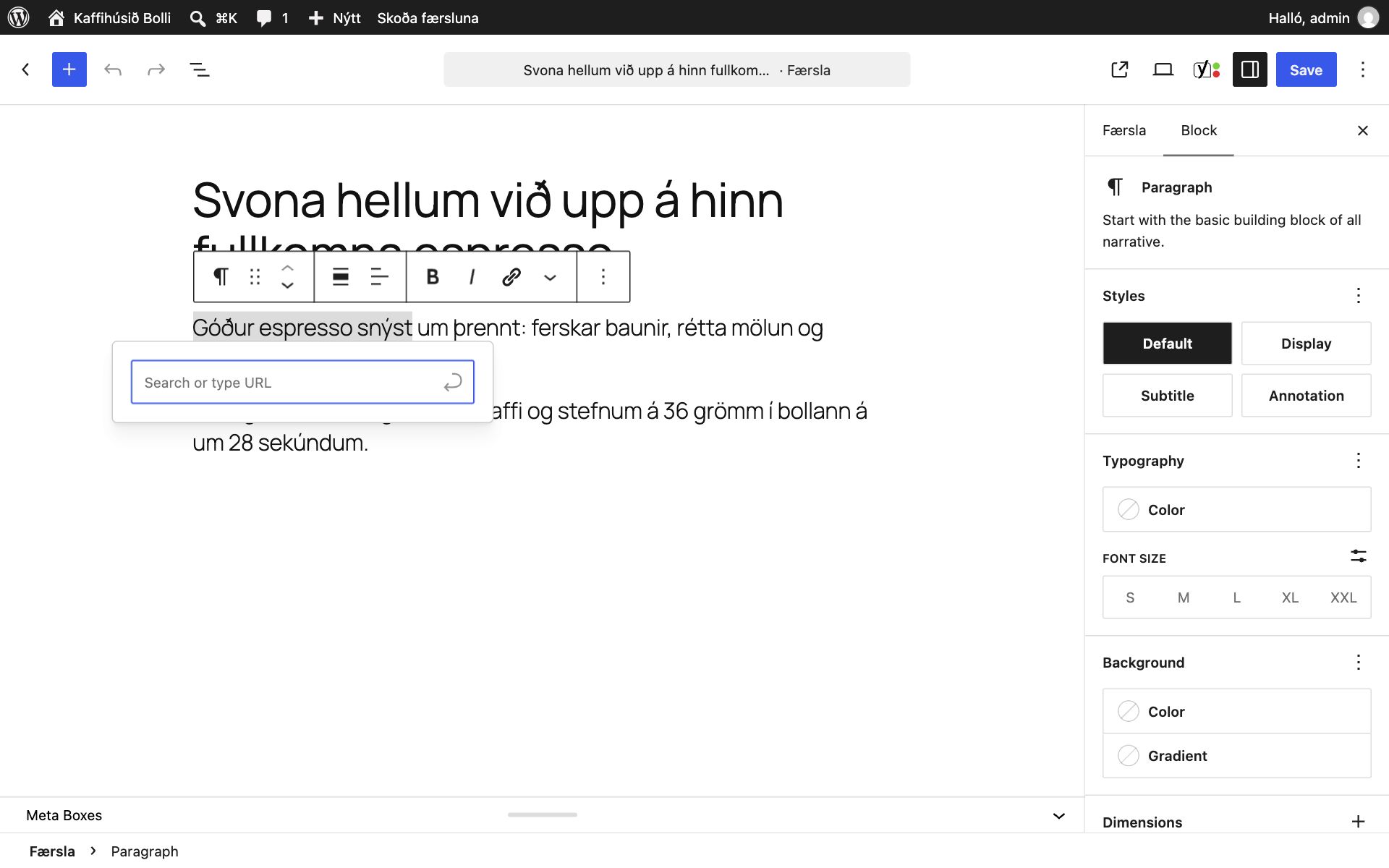Open the device preview options
Screen dimensions: 1389x868
1163,69
